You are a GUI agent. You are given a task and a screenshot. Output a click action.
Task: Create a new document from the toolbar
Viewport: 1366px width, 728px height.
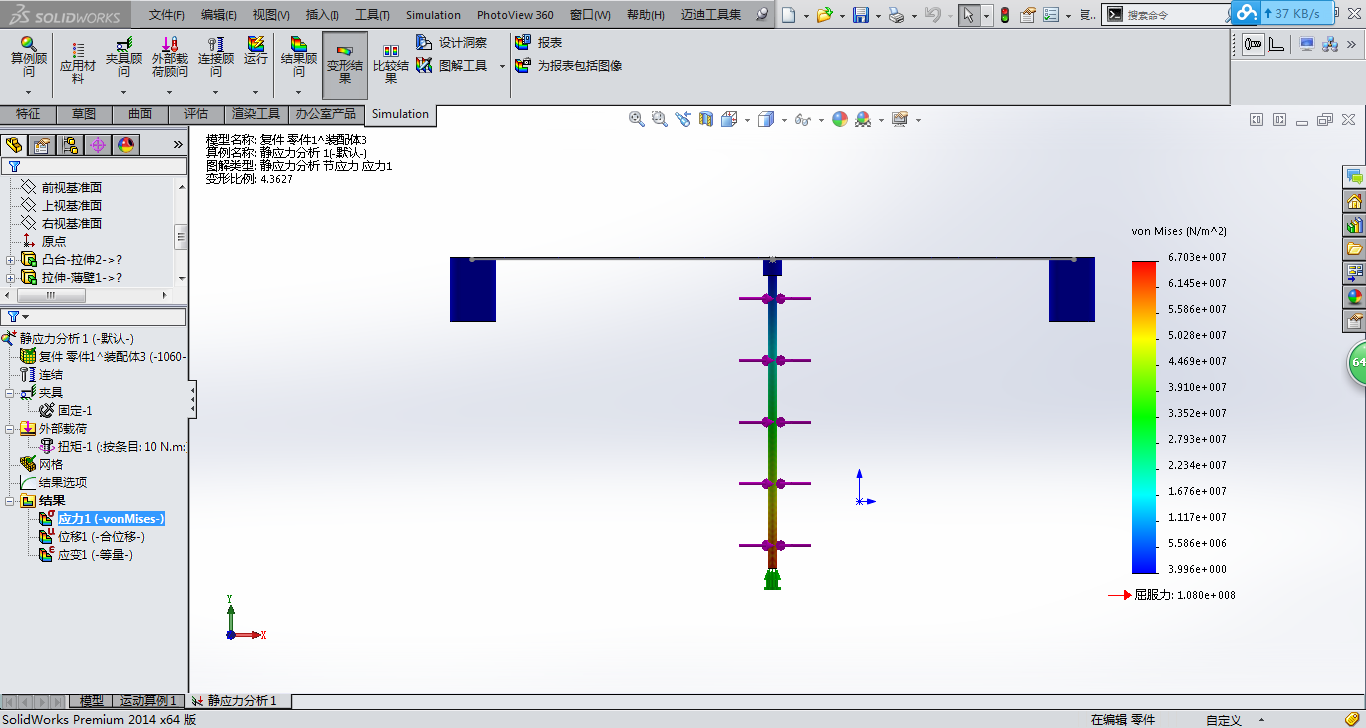pyautogui.click(x=789, y=15)
